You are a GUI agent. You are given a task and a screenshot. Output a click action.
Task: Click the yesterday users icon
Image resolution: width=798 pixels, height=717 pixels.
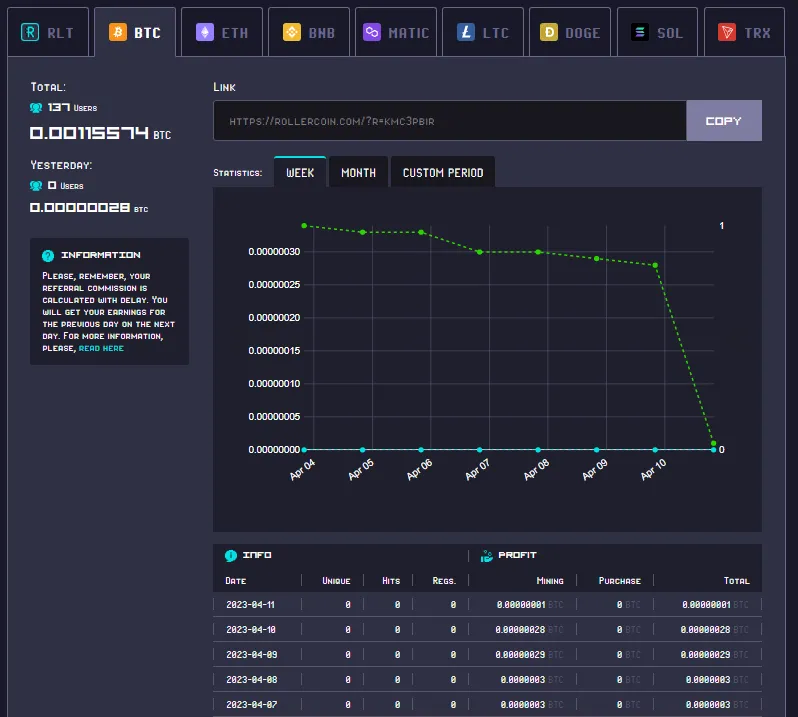click(36, 186)
